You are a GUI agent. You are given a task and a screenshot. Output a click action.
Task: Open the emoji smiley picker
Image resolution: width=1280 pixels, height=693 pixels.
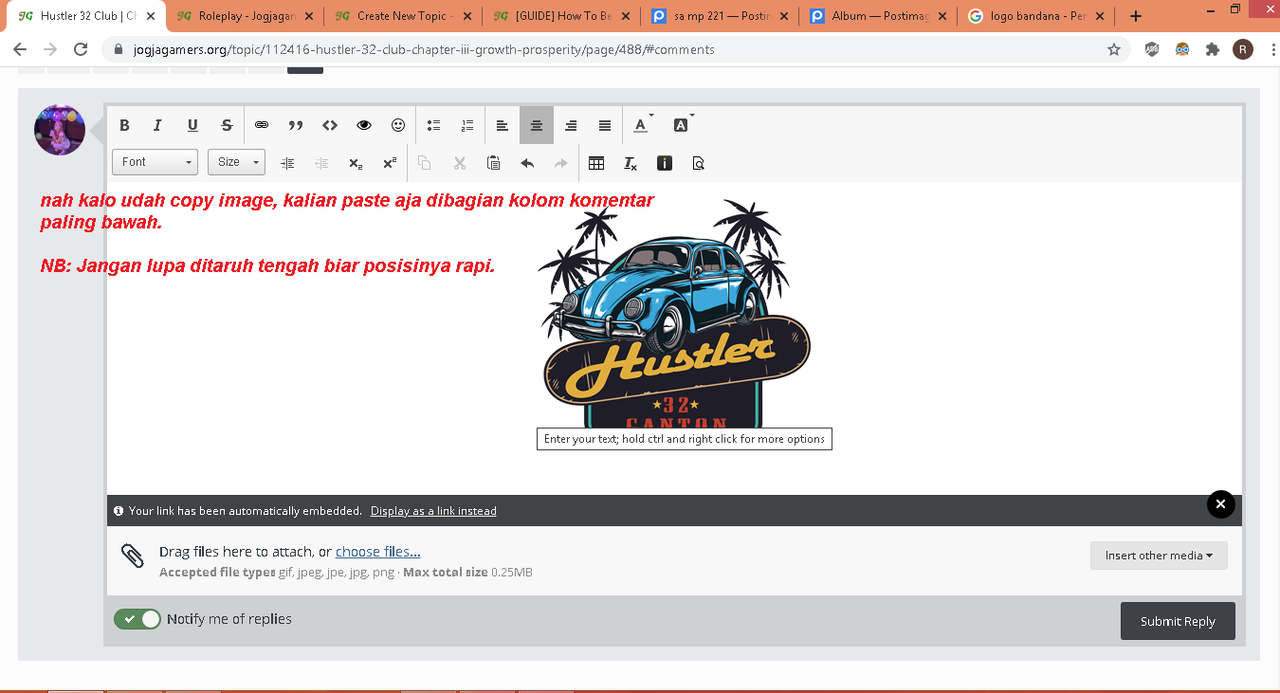[398, 125]
